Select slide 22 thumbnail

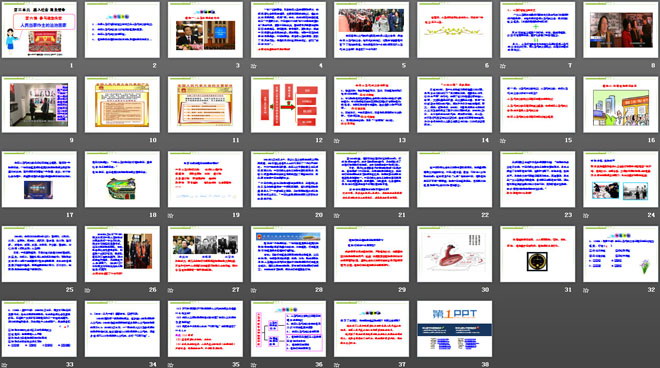pyautogui.click(x=455, y=179)
